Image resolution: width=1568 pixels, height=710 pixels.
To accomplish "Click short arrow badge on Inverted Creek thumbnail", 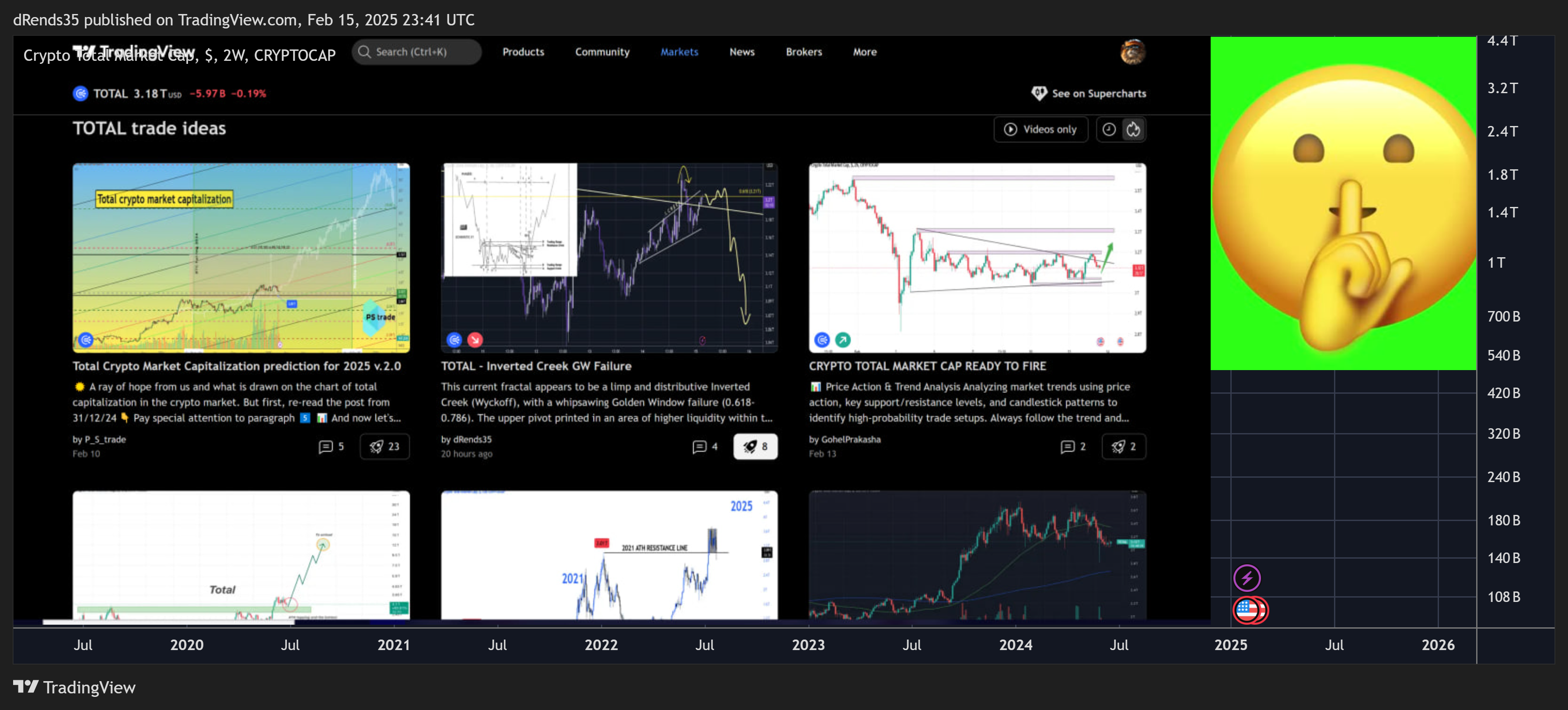I will [x=475, y=340].
